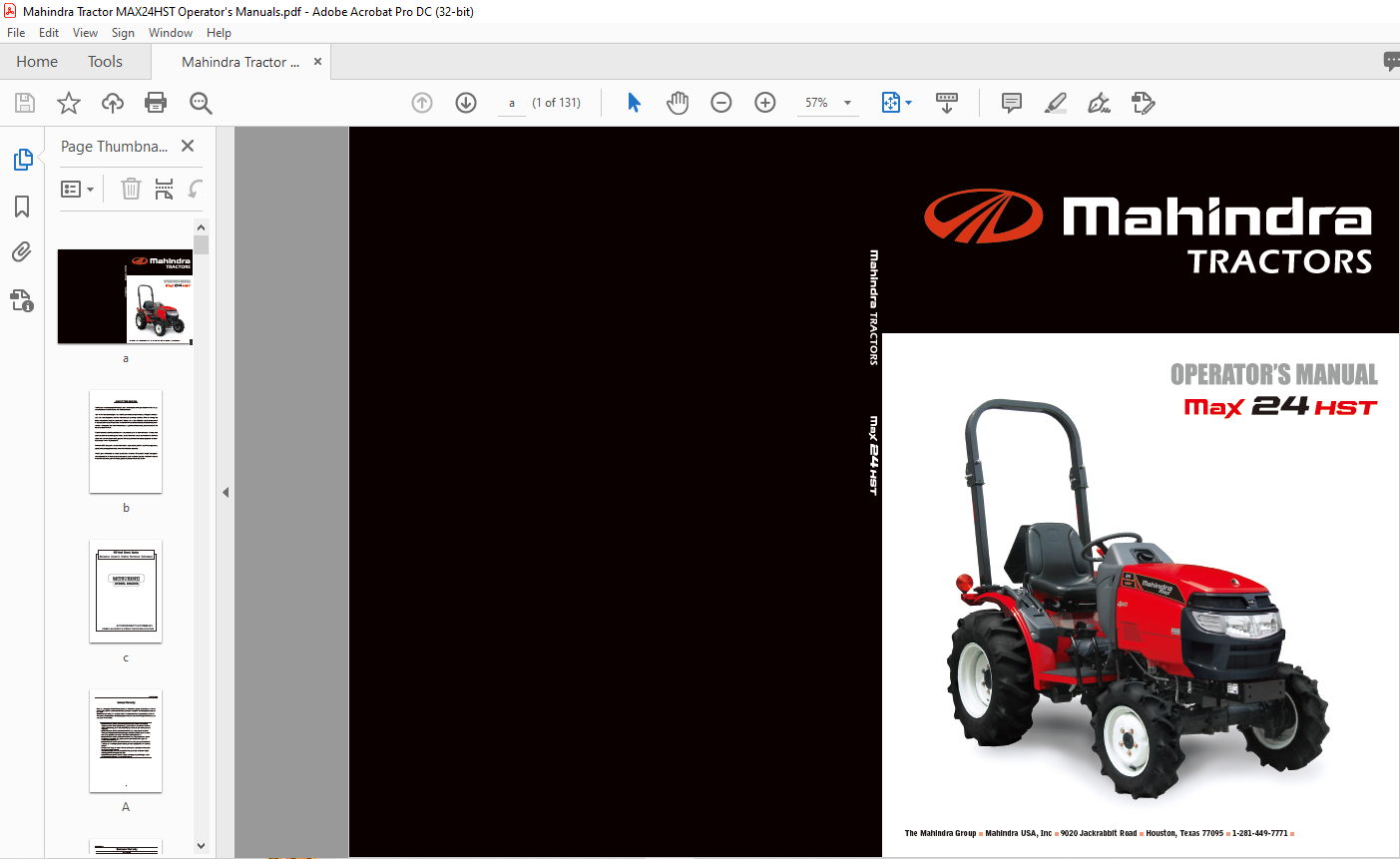Click the scrolling mode keyboard icon
The width and height of the screenshot is (1400, 859).
(947, 103)
